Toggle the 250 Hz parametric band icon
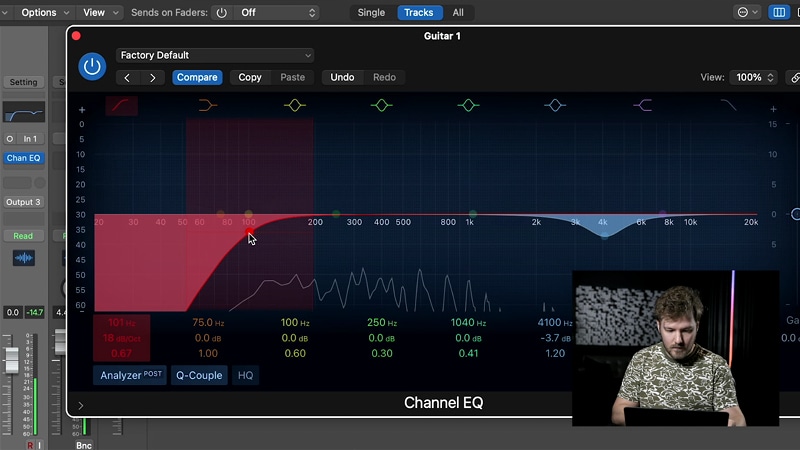Image resolution: width=800 pixels, height=450 pixels. (381, 106)
